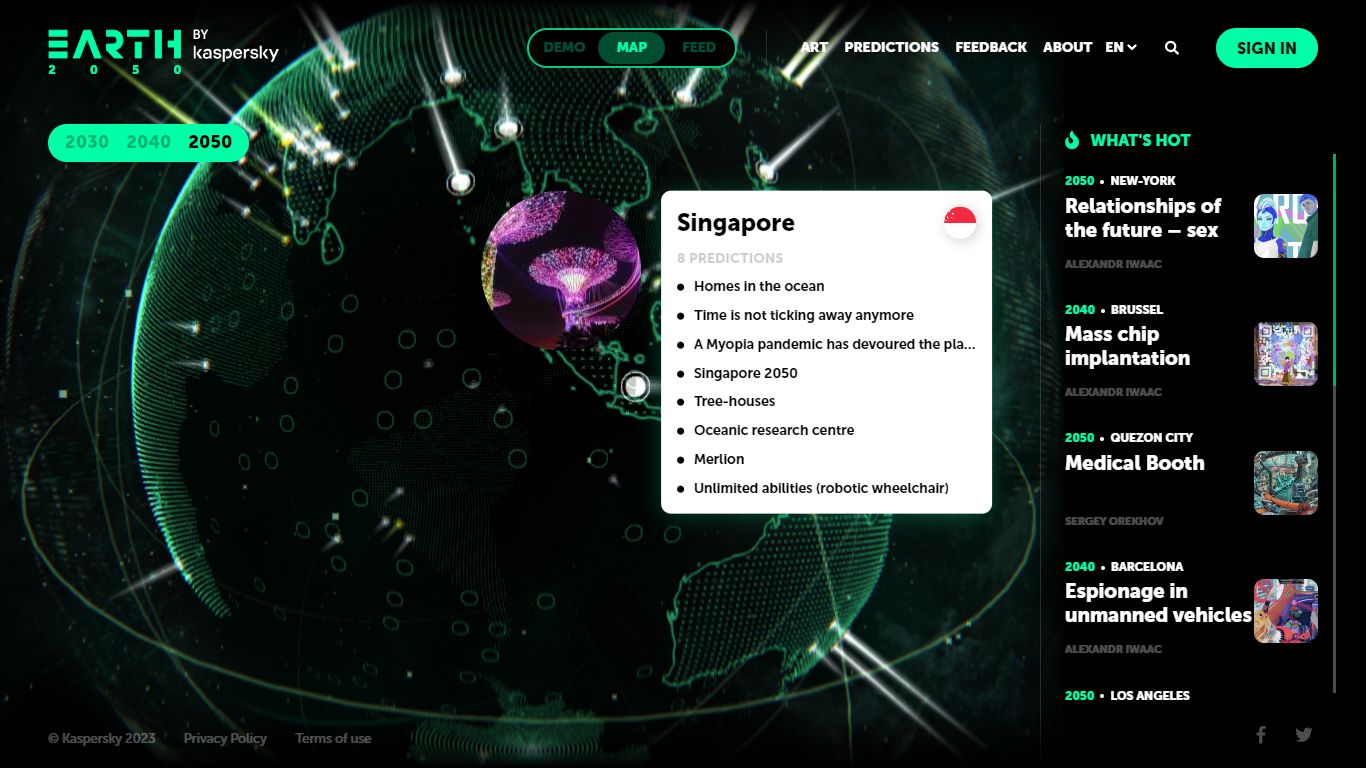Open the Terms of use link
Viewport: 1366px width, 768px height.
[333, 738]
